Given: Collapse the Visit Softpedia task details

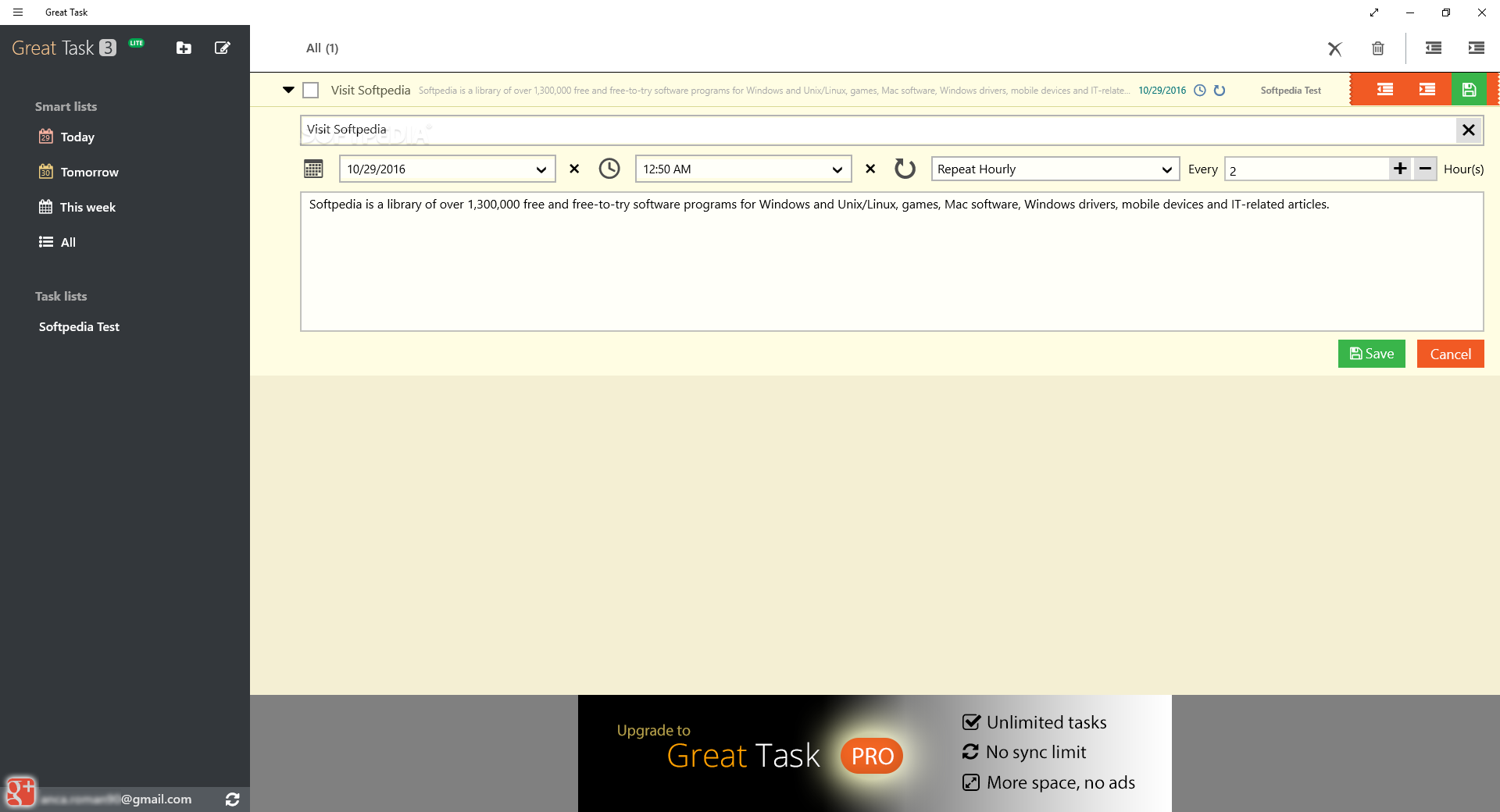Looking at the screenshot, I should point(288,90).
